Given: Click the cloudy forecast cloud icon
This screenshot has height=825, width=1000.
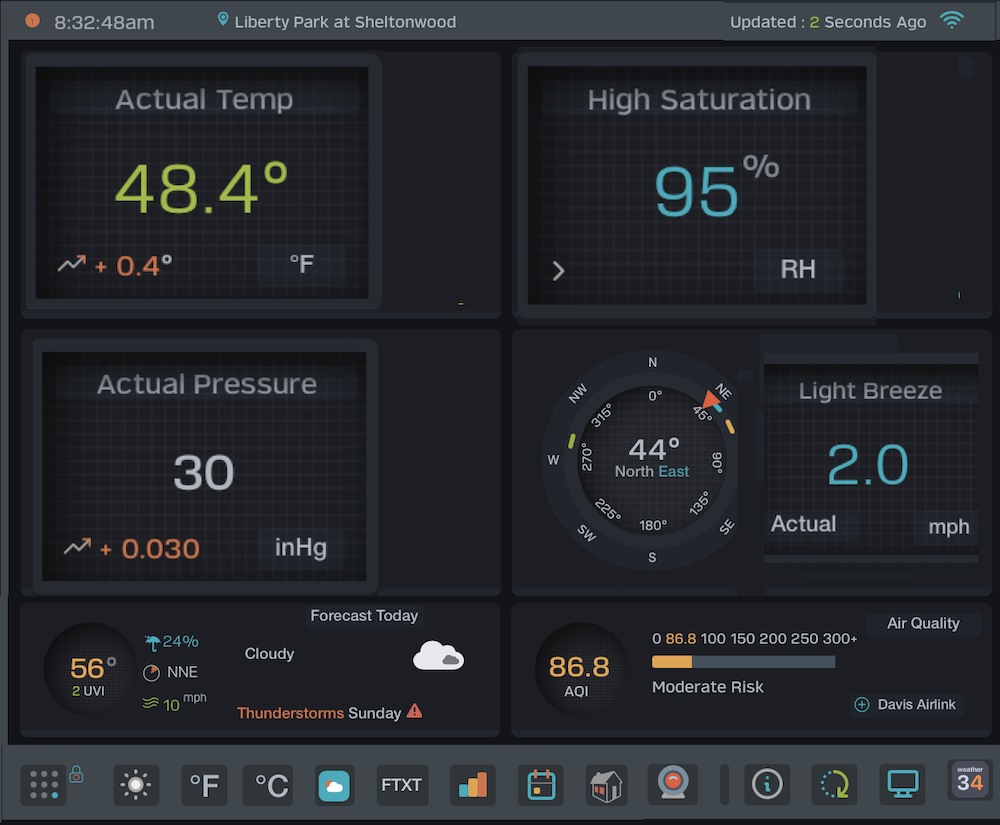Looking at the screenshot, I should point(439,656).
